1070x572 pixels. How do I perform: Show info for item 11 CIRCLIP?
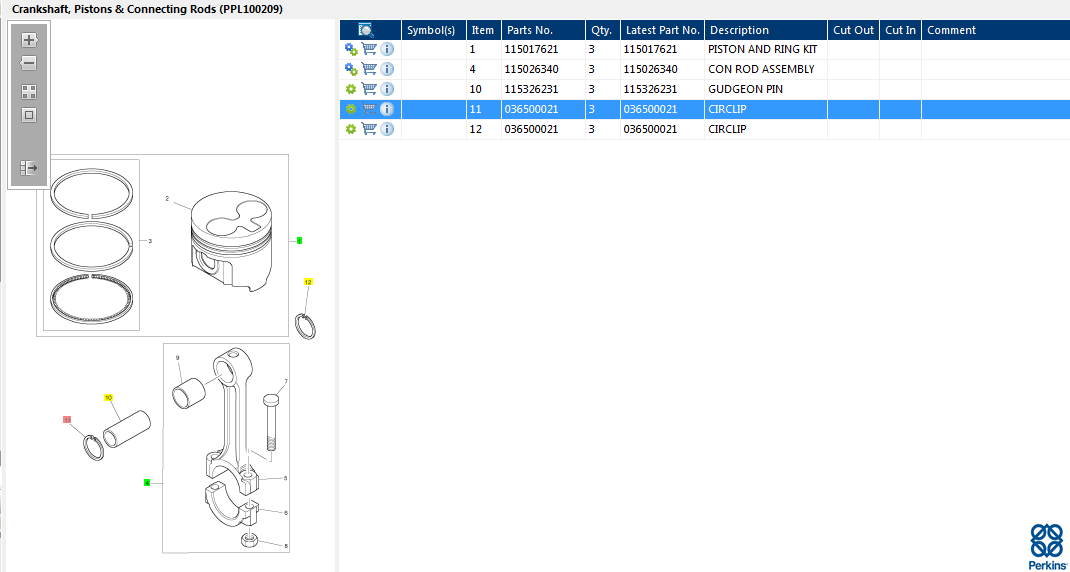(387, 109)
